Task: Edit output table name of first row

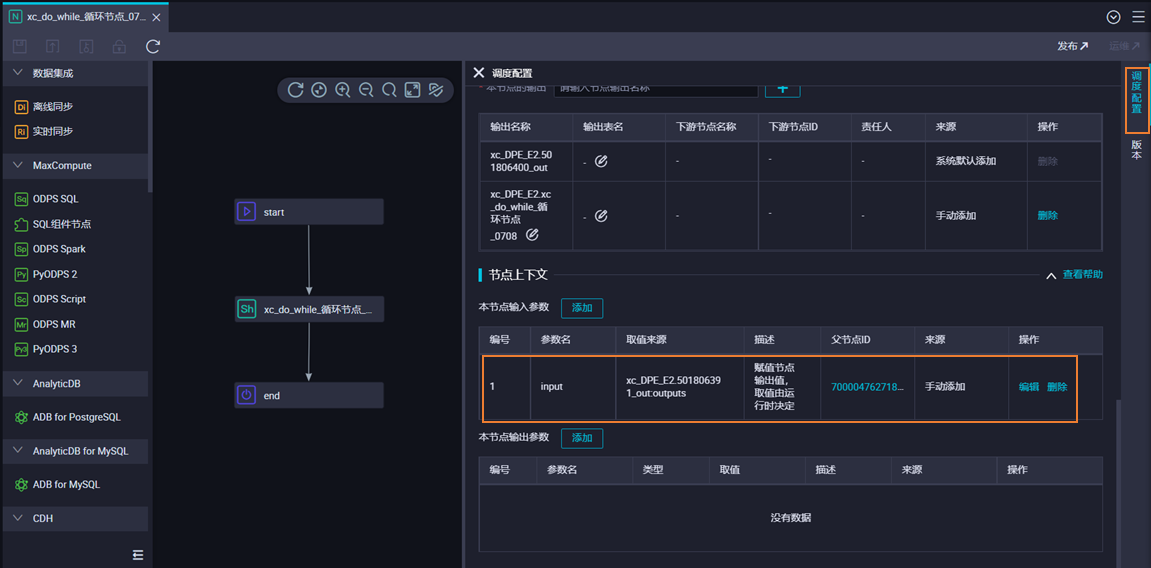Action: [x=601, y=161]
